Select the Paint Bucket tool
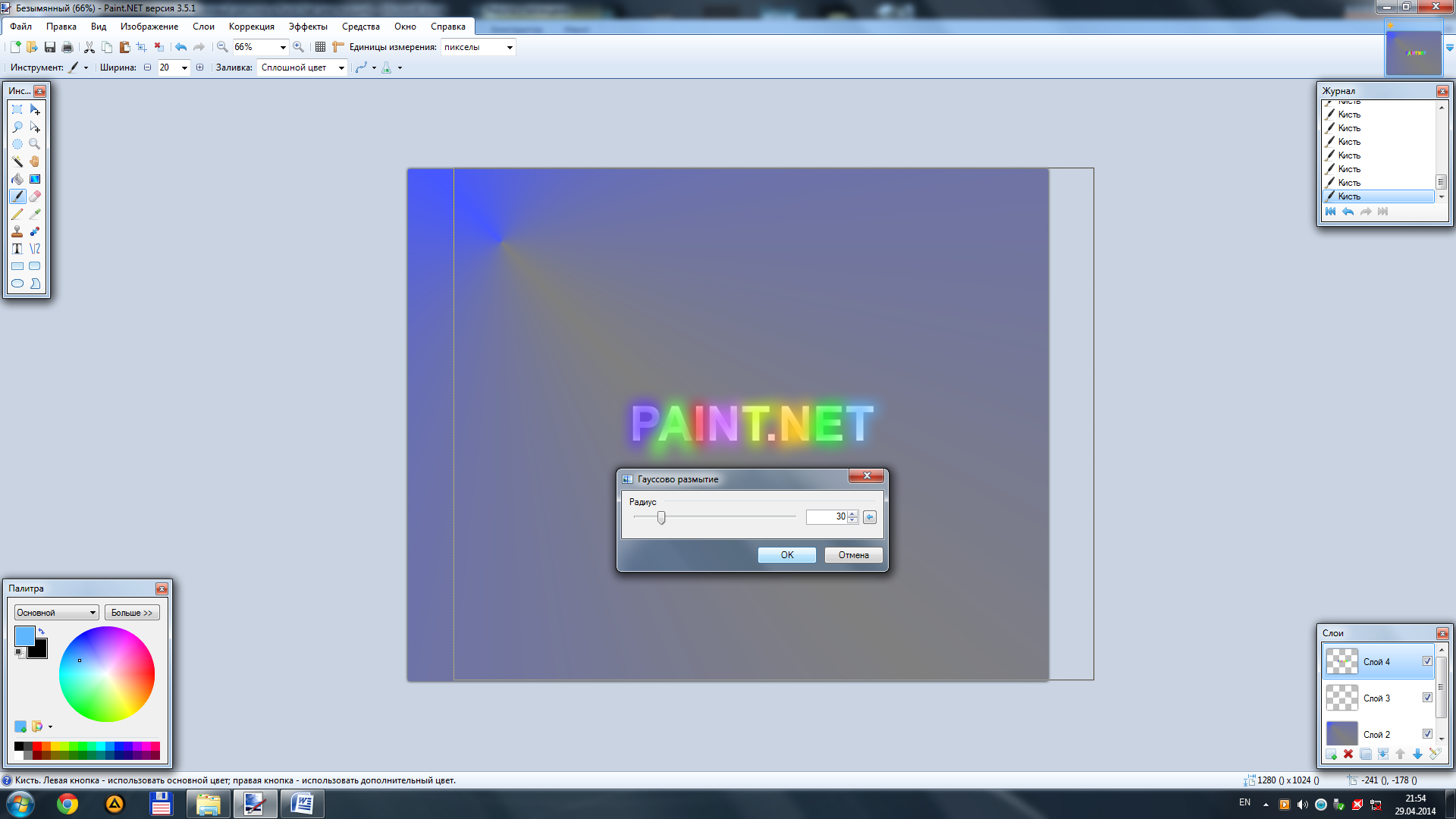The height and width of the screenshot is (819, 1456). tap(17, 179)
